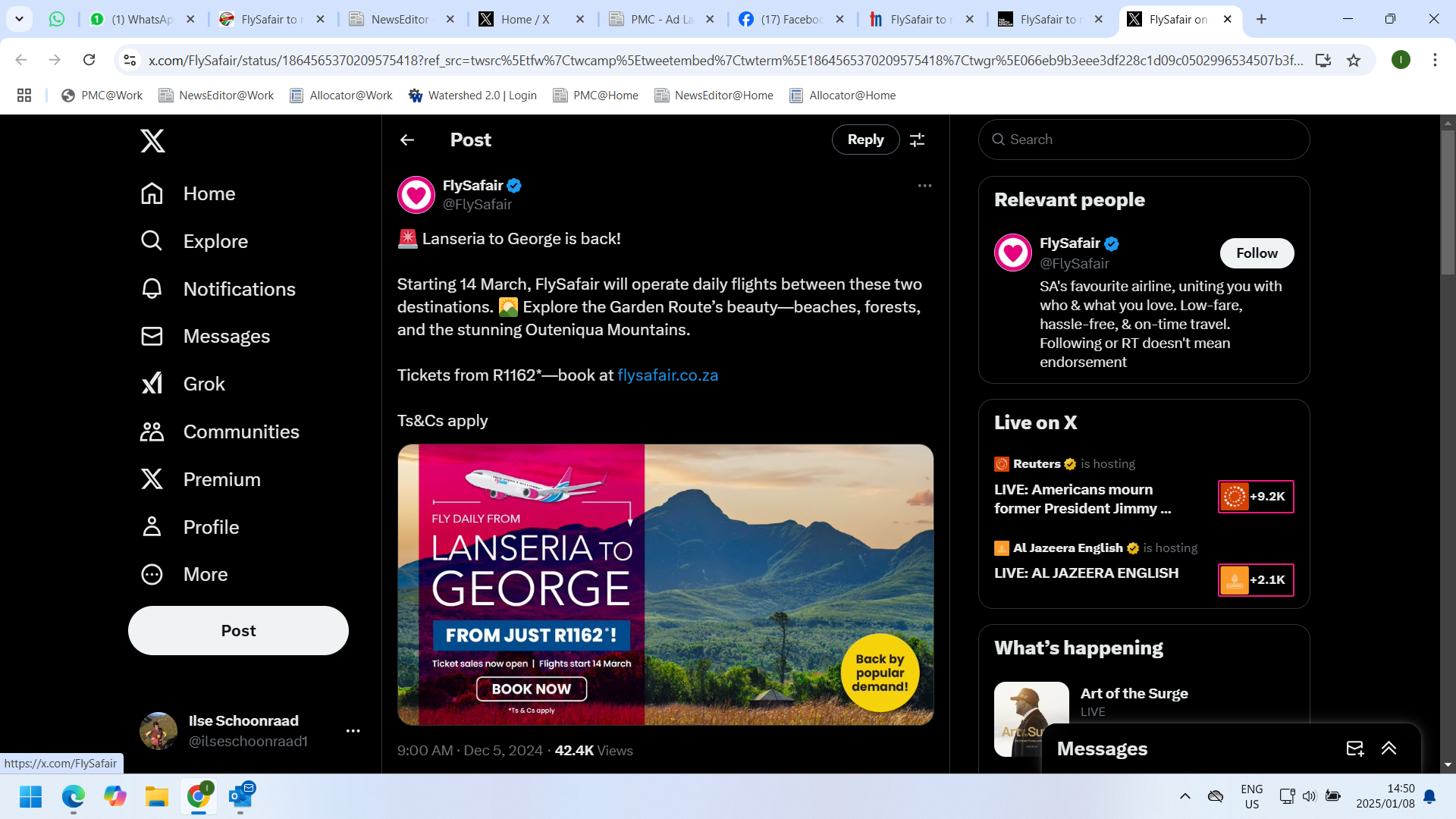The height and width of the screenshot is (819, 1456).
Task: Open More options in sidebar
Action: [x=184, y=574]
